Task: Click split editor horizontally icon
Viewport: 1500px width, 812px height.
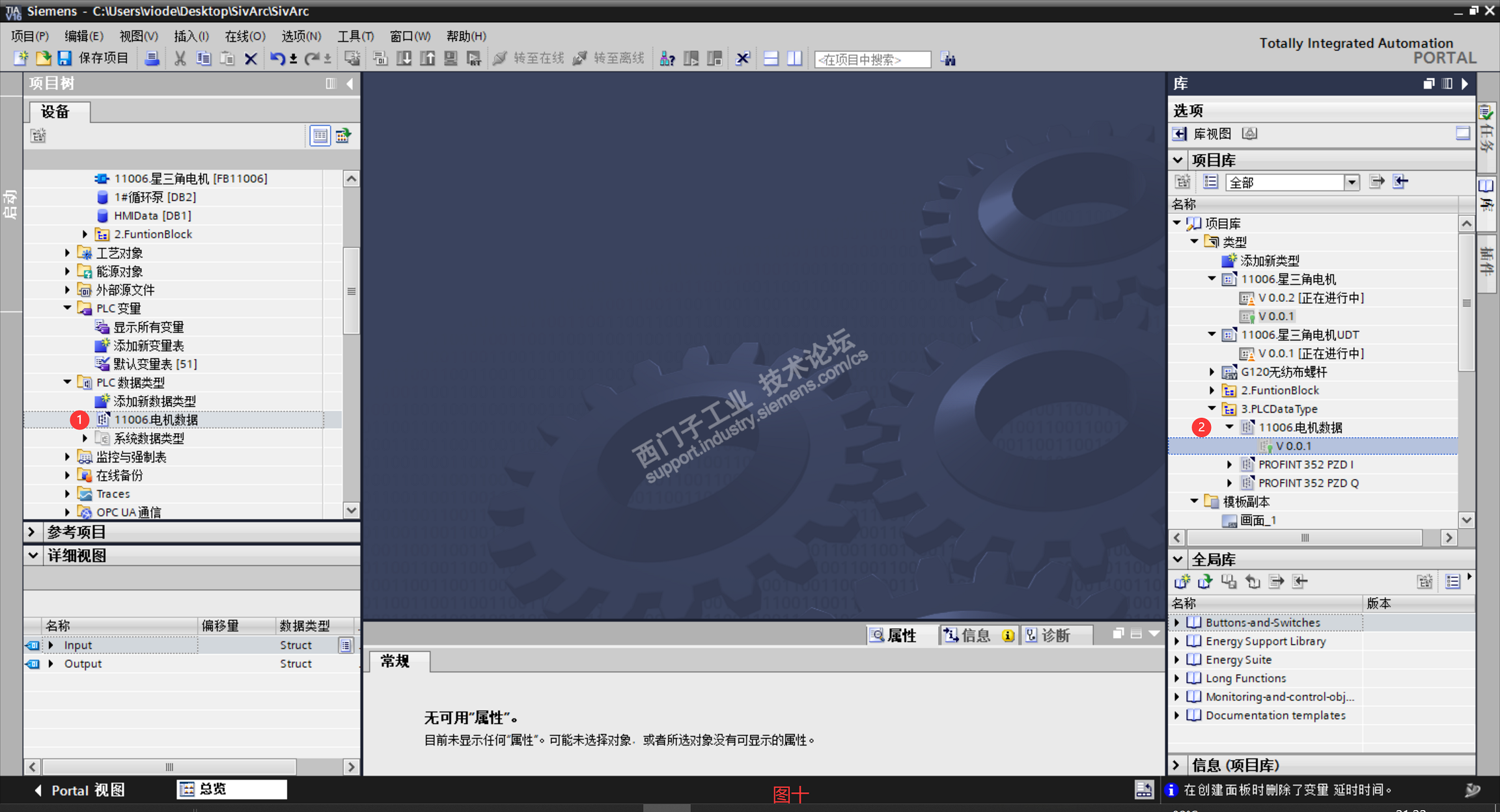Action: (x=771, y=59)
